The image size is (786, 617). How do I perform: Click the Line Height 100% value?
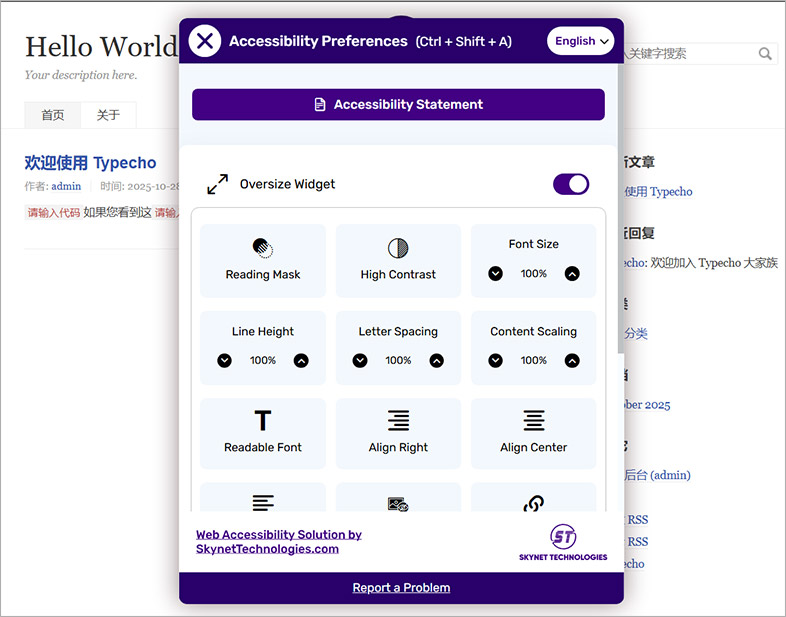tap(263, 360)
